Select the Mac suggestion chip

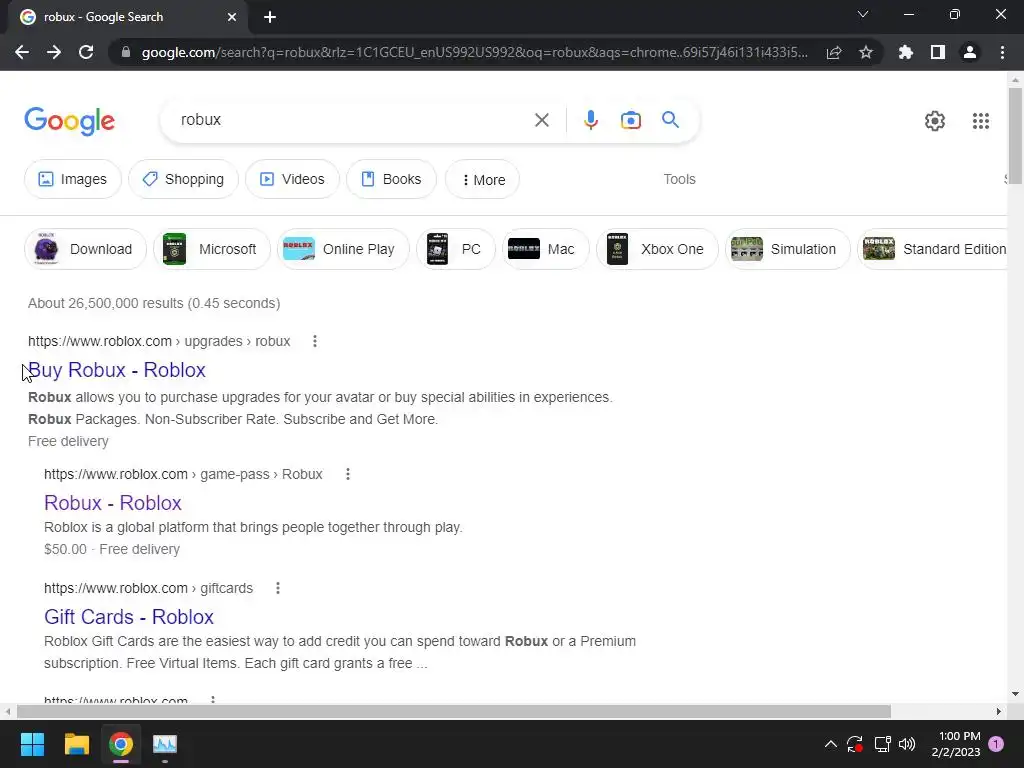[x=545, y=249]
